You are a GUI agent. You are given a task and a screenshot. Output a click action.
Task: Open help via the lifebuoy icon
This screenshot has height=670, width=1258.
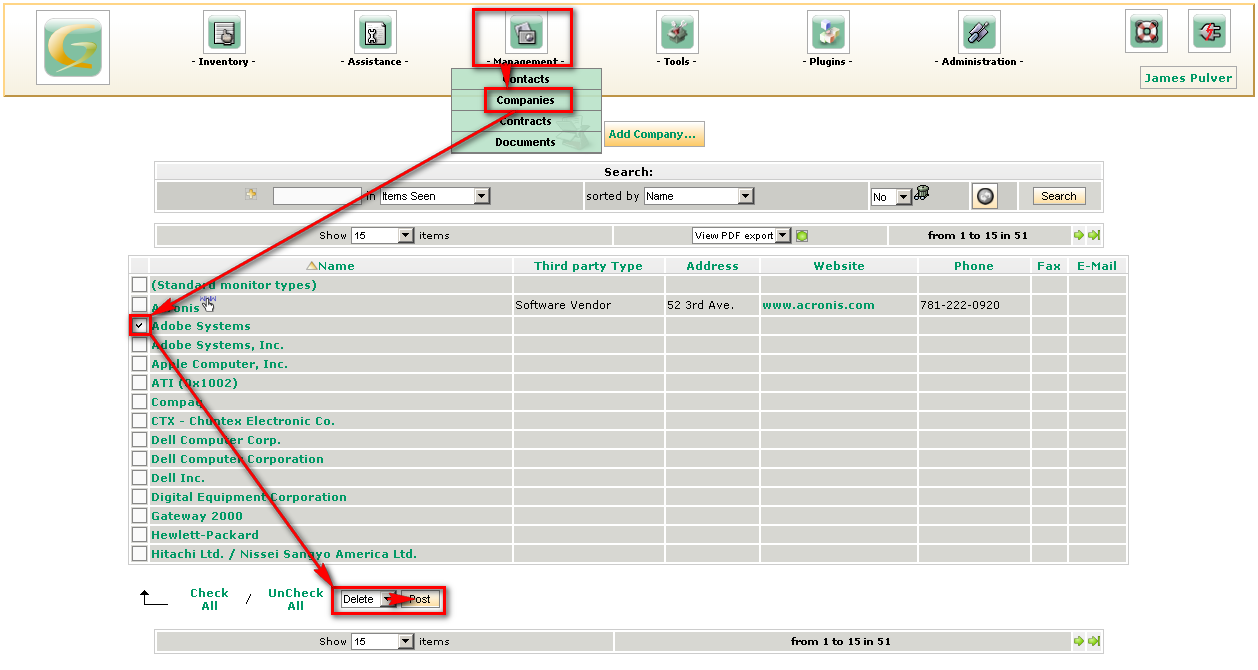pos(1146,31)
